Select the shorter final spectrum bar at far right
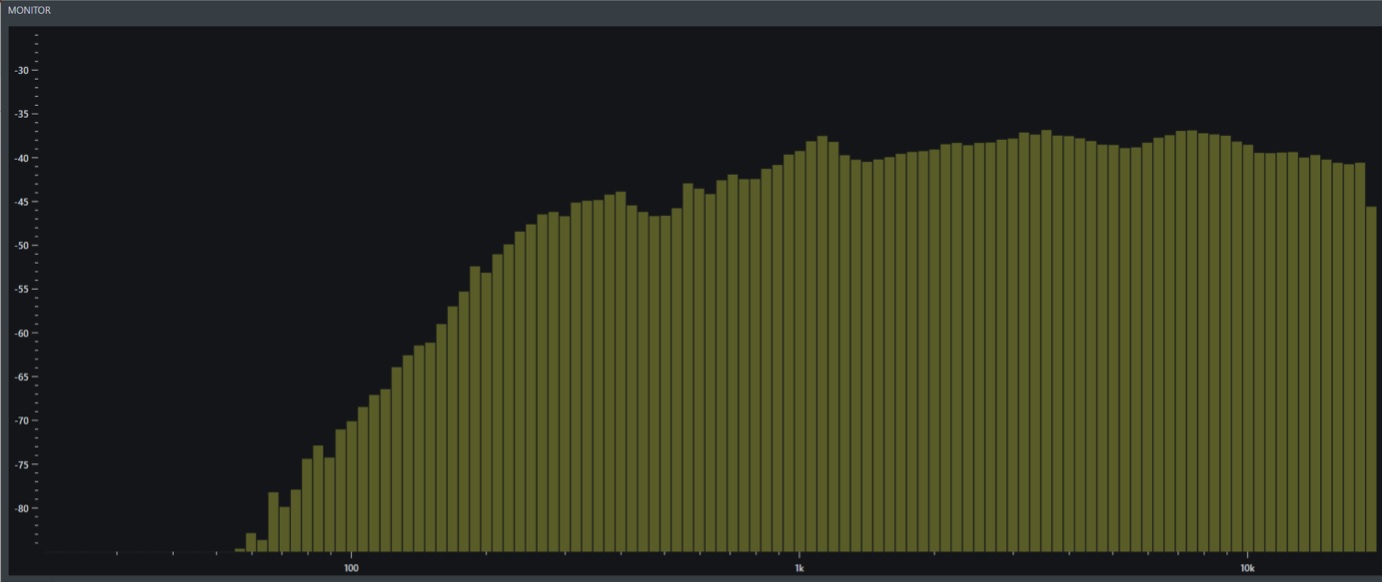 click(1371, 379)
